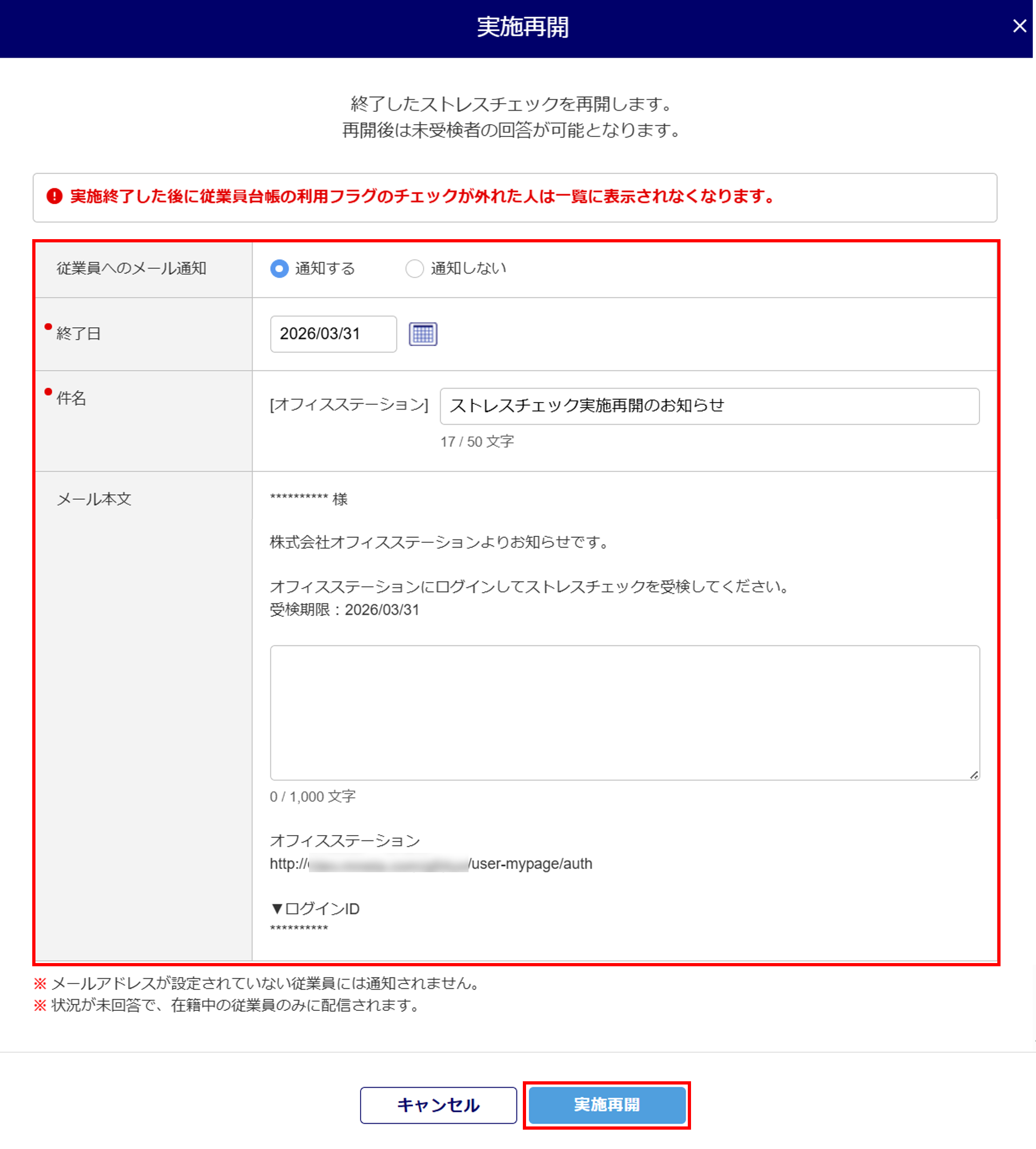
Task: Click the 17 / 50 文字 counter
Action: (477, 442)
